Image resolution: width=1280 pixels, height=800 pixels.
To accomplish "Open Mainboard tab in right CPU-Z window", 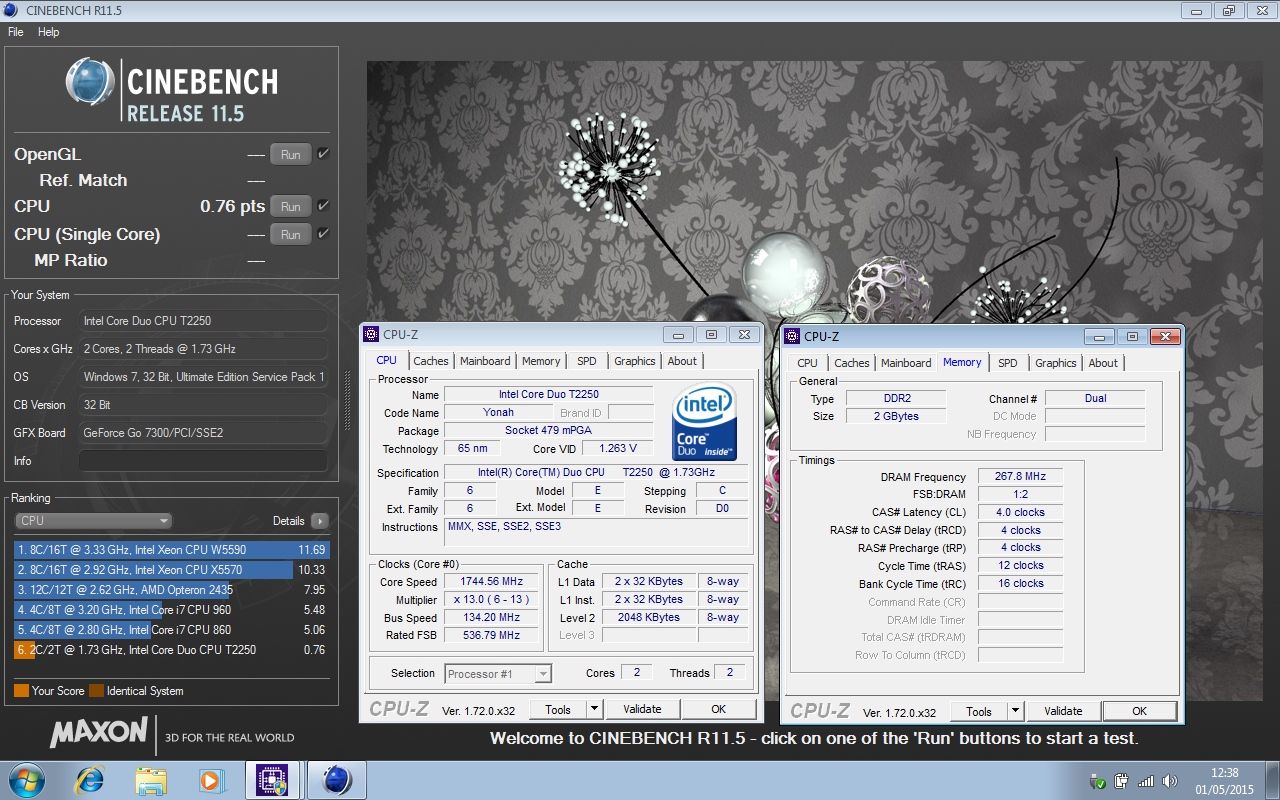I will 906,363.
